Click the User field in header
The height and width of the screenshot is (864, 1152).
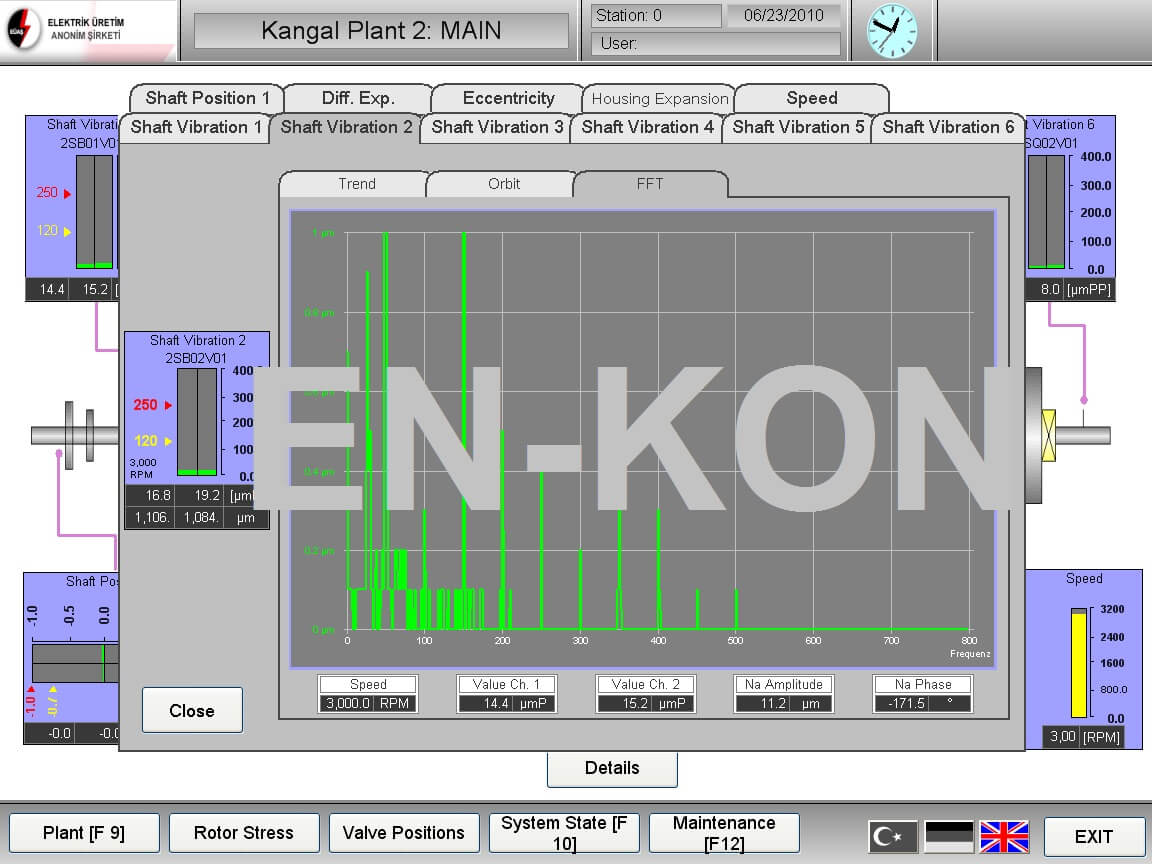click(716, 44)
